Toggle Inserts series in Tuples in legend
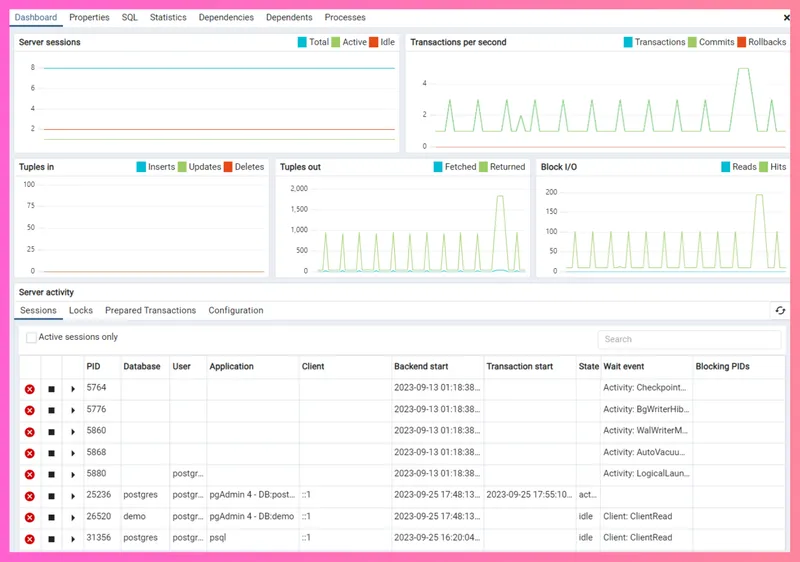 141,167
